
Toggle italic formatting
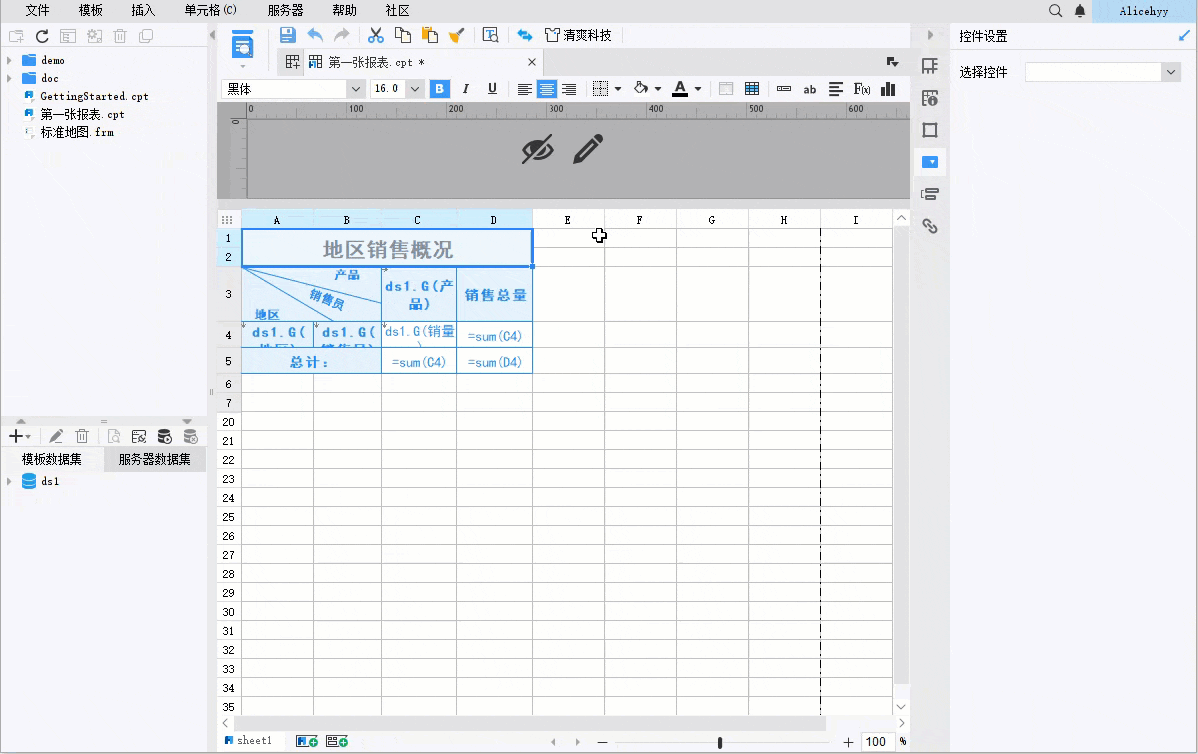coord(465,89)
